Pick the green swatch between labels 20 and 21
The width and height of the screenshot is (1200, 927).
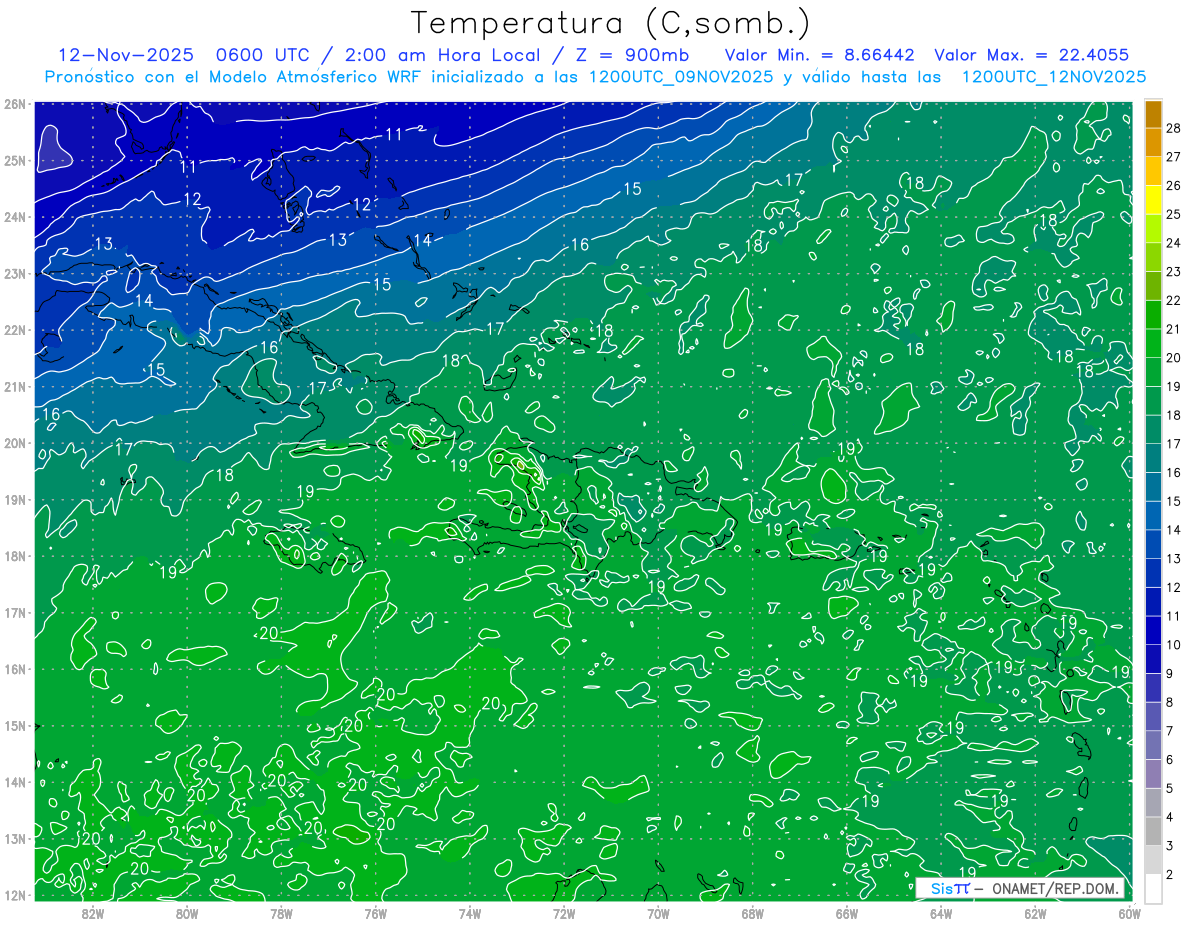[1154, 343]
